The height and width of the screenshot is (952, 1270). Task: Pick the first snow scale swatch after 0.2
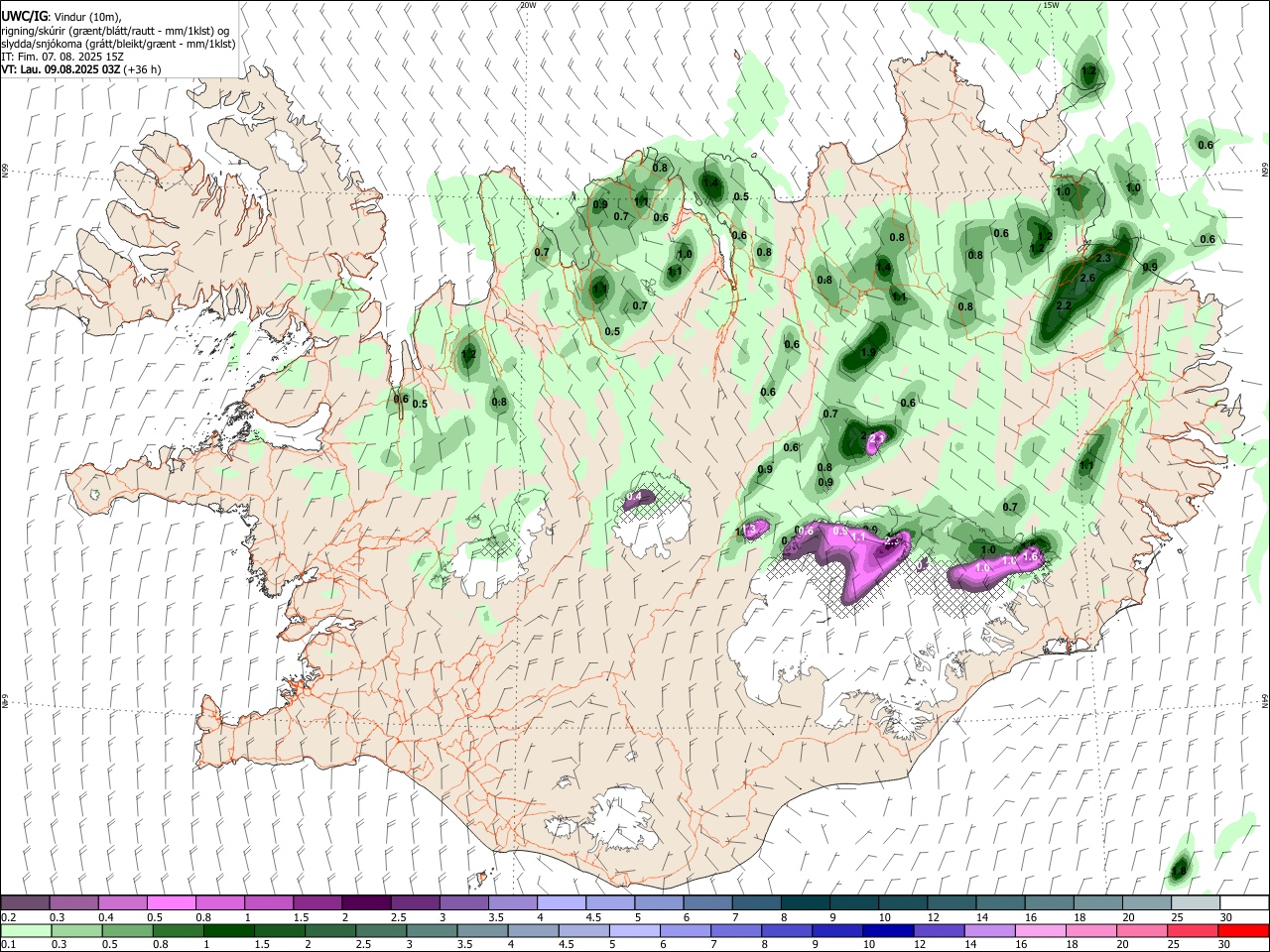pos(26,902)
